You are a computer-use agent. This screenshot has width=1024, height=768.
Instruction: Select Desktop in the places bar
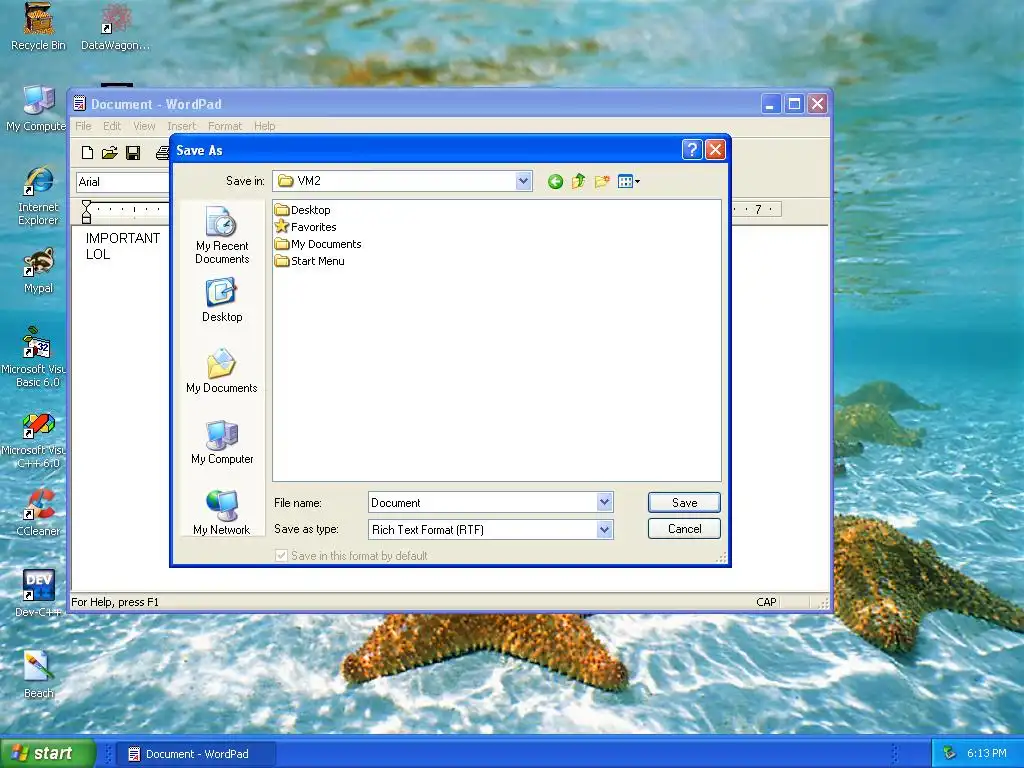(x=222, y=300)
